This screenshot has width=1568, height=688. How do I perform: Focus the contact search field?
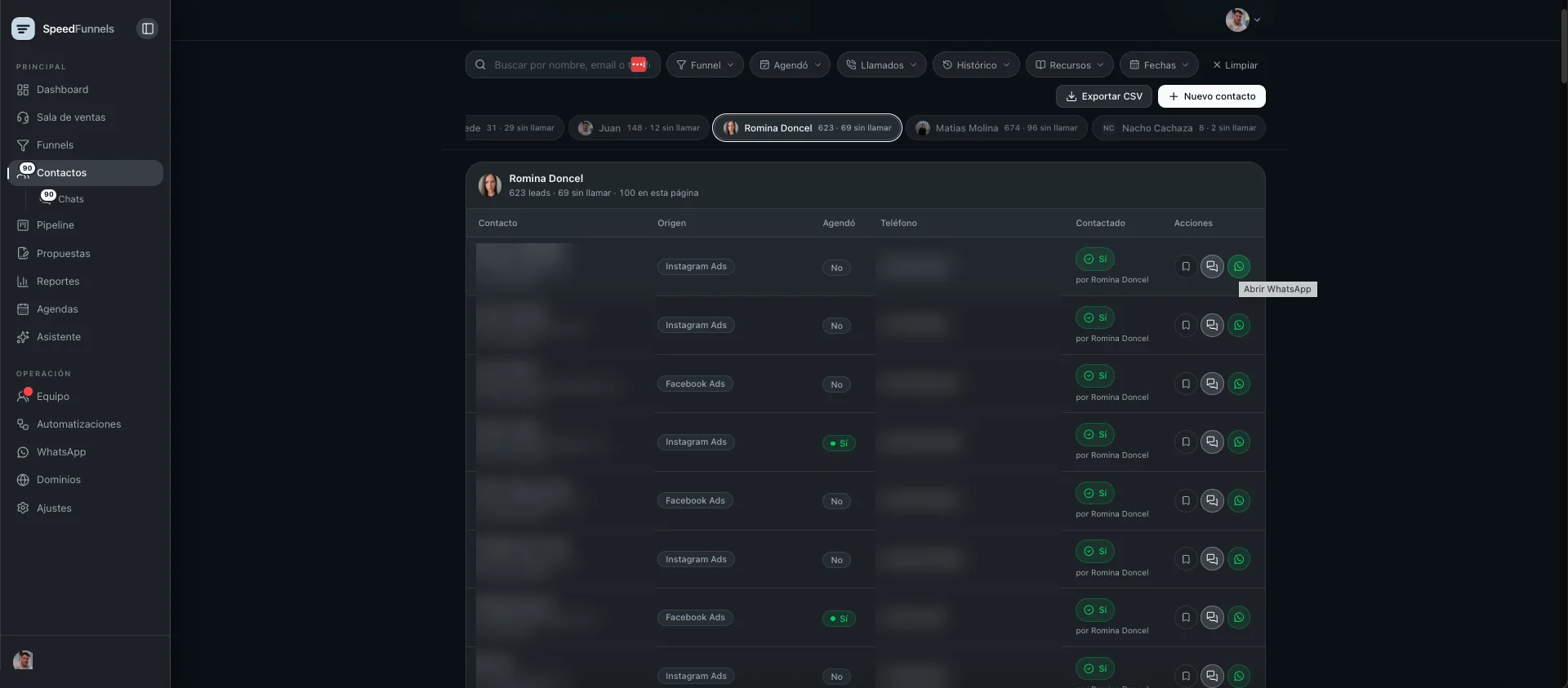tap(563, 65)
